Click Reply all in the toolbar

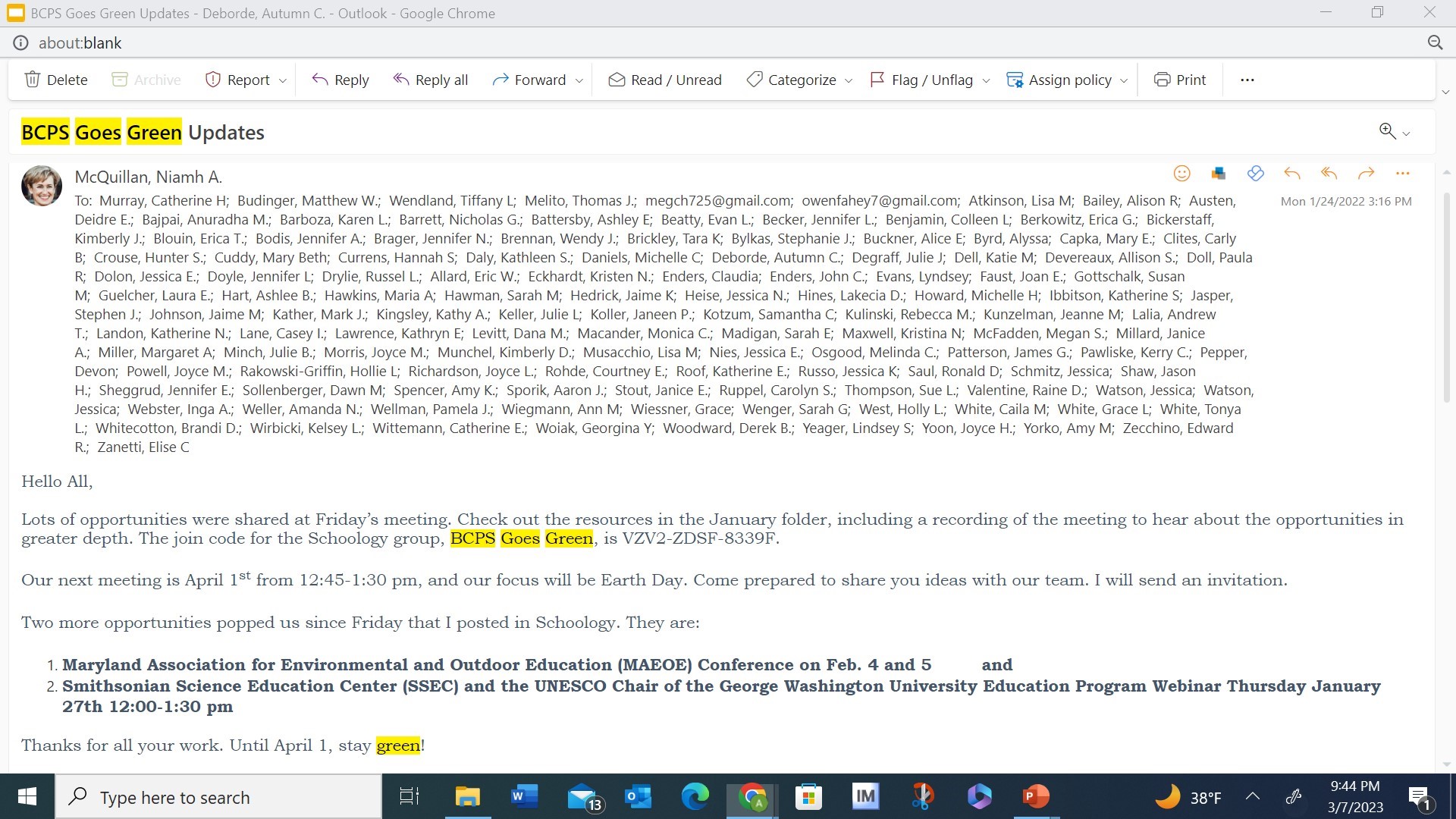pos(430,80)
